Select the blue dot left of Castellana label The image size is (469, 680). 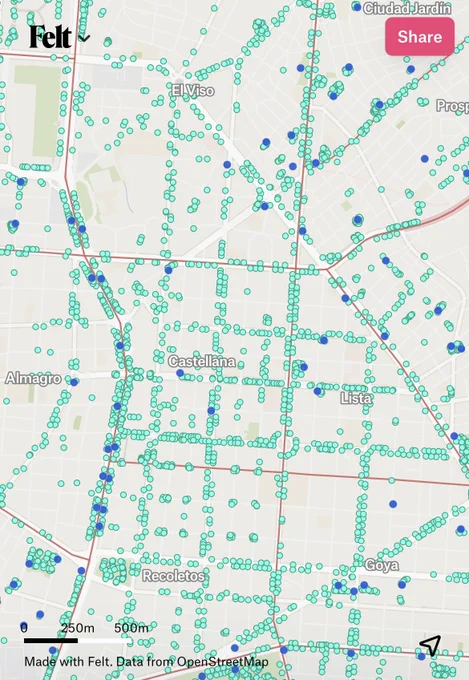(180, 373)
